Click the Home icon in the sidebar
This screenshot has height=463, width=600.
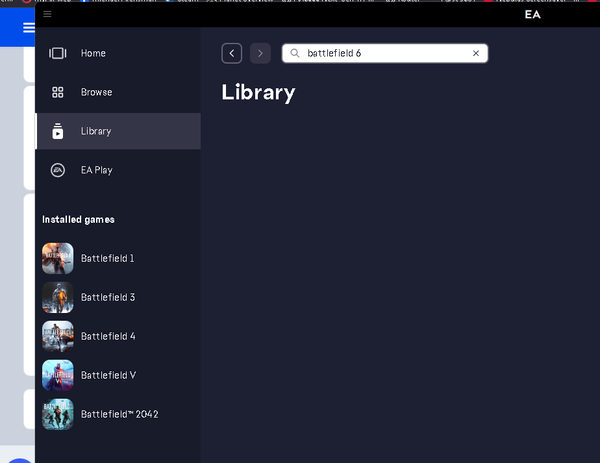58,53
